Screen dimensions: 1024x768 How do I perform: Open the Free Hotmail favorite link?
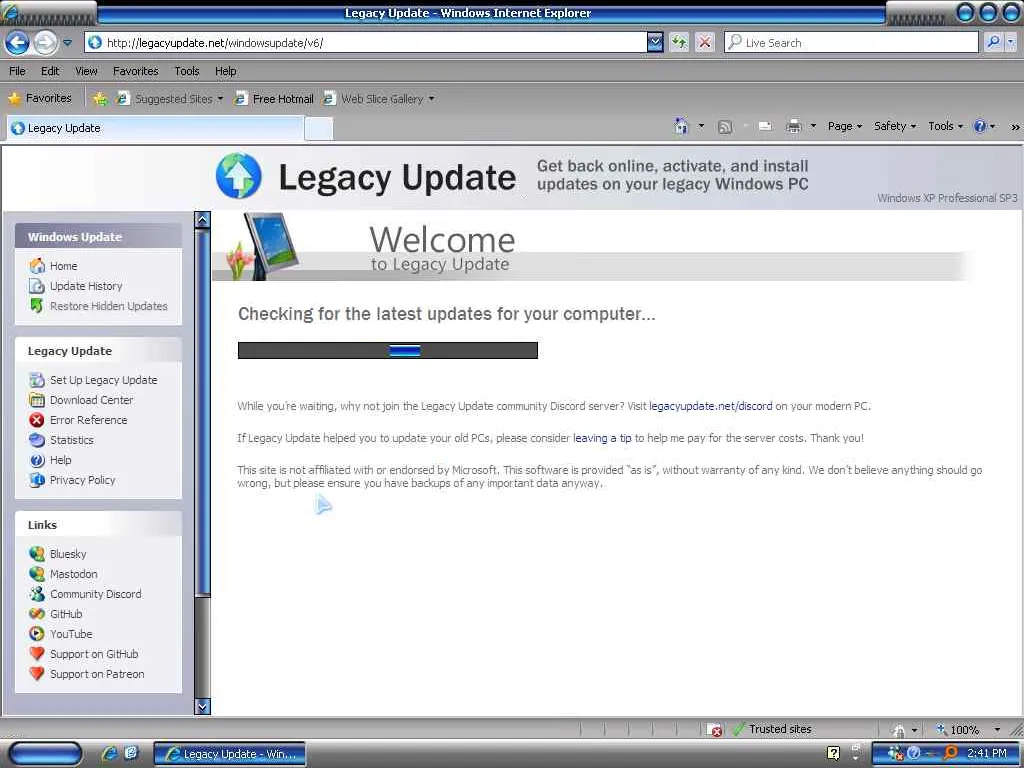click(274, 99)
